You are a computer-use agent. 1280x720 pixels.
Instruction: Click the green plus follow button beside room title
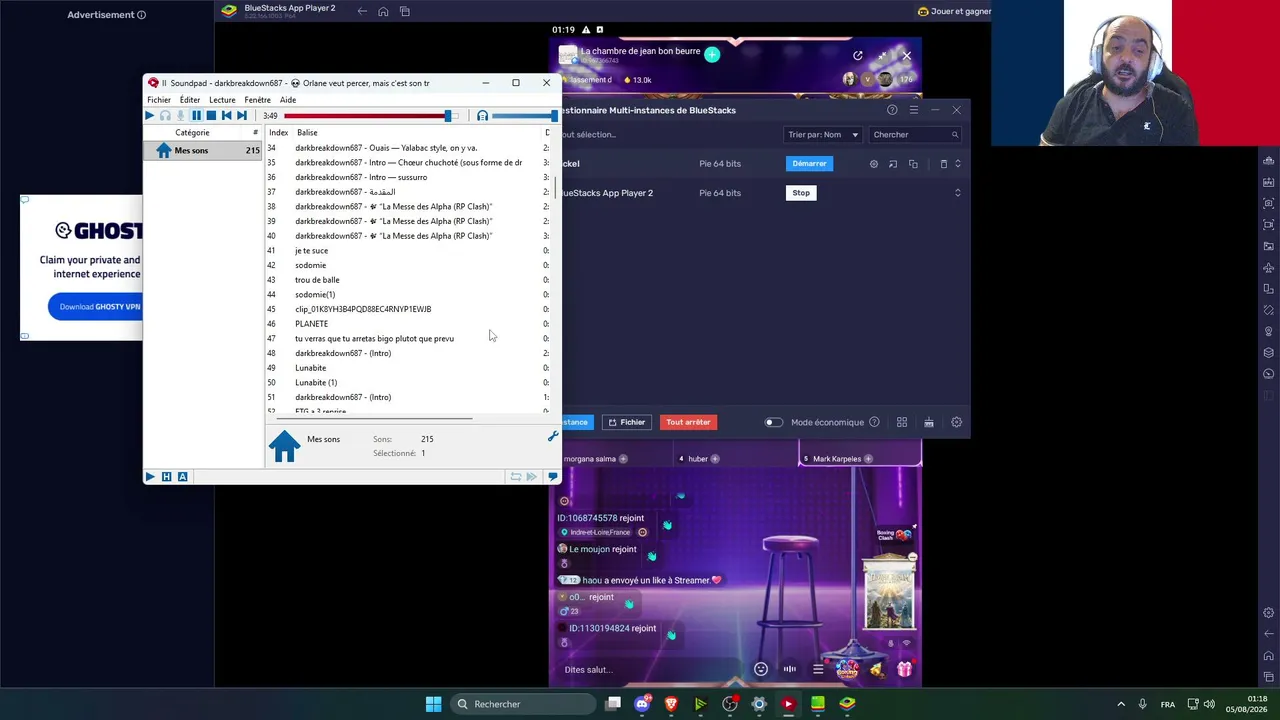712,55
